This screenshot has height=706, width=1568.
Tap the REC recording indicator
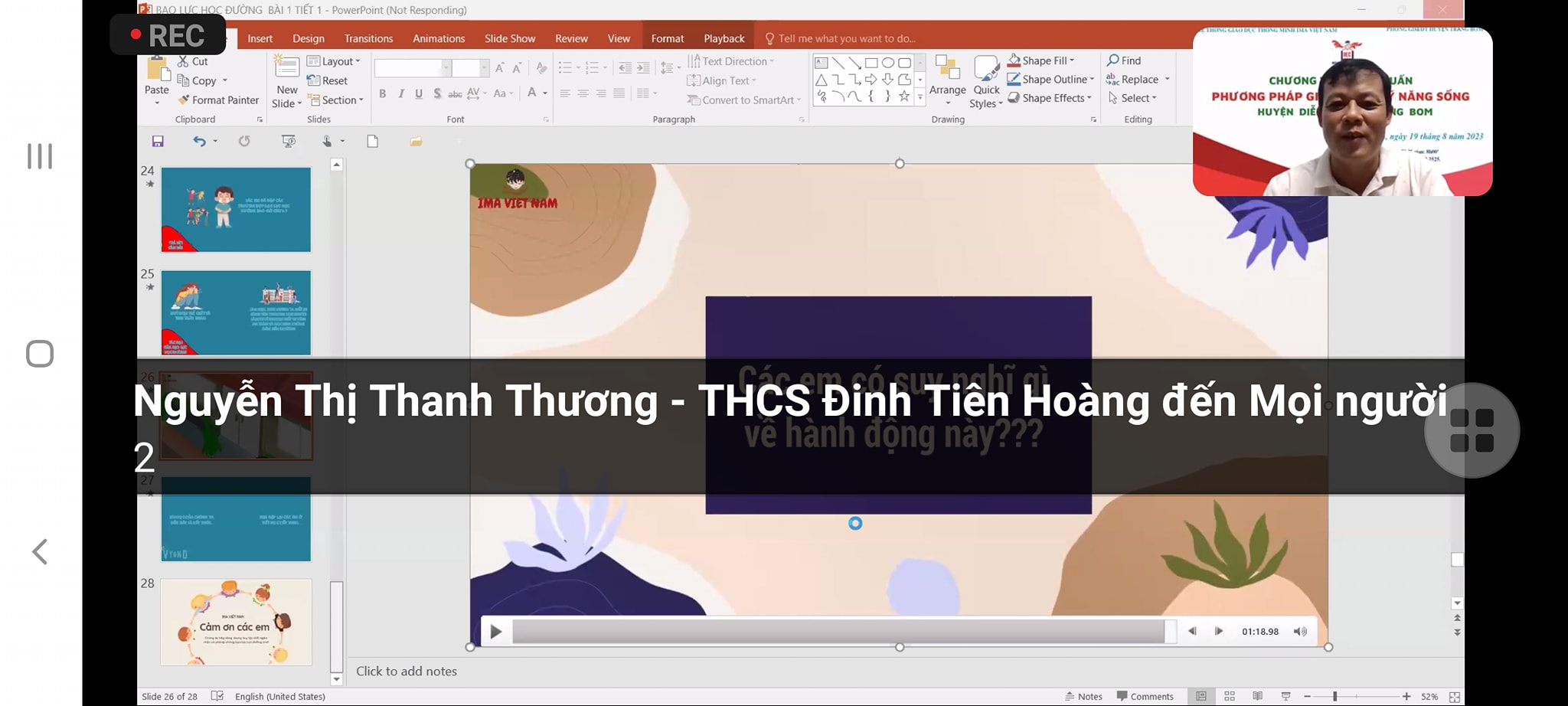pyautogui.click(x=168, y=35)
